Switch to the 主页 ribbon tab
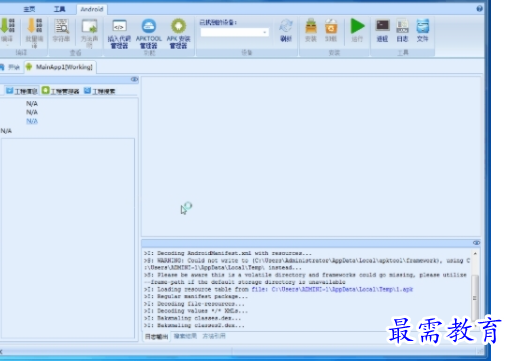This screenshot has width=510, height=362. pos(29,9)
